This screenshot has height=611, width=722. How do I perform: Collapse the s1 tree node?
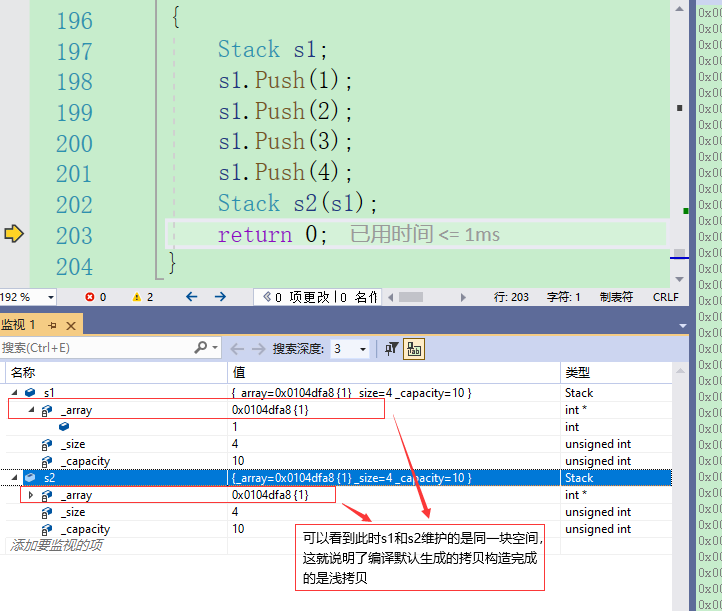point(15,393)
